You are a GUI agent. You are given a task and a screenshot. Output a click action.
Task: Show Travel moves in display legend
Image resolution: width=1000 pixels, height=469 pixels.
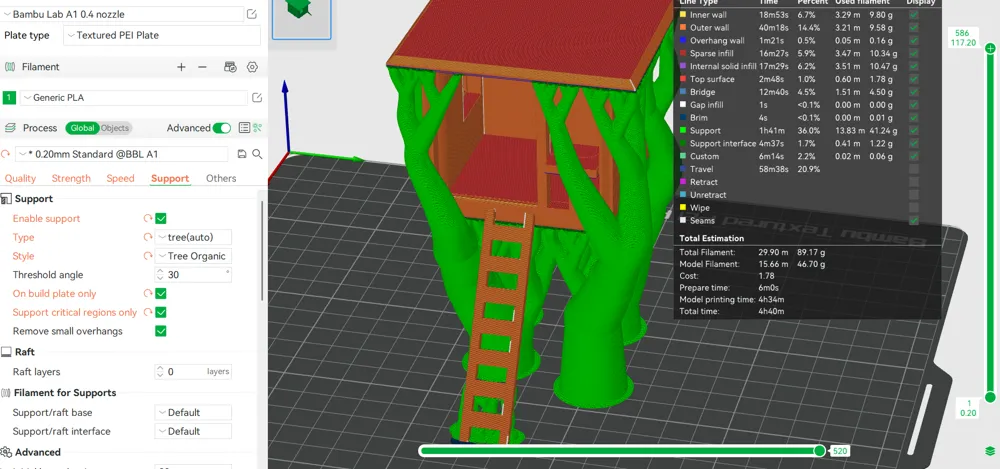click(x=914, y=169)
